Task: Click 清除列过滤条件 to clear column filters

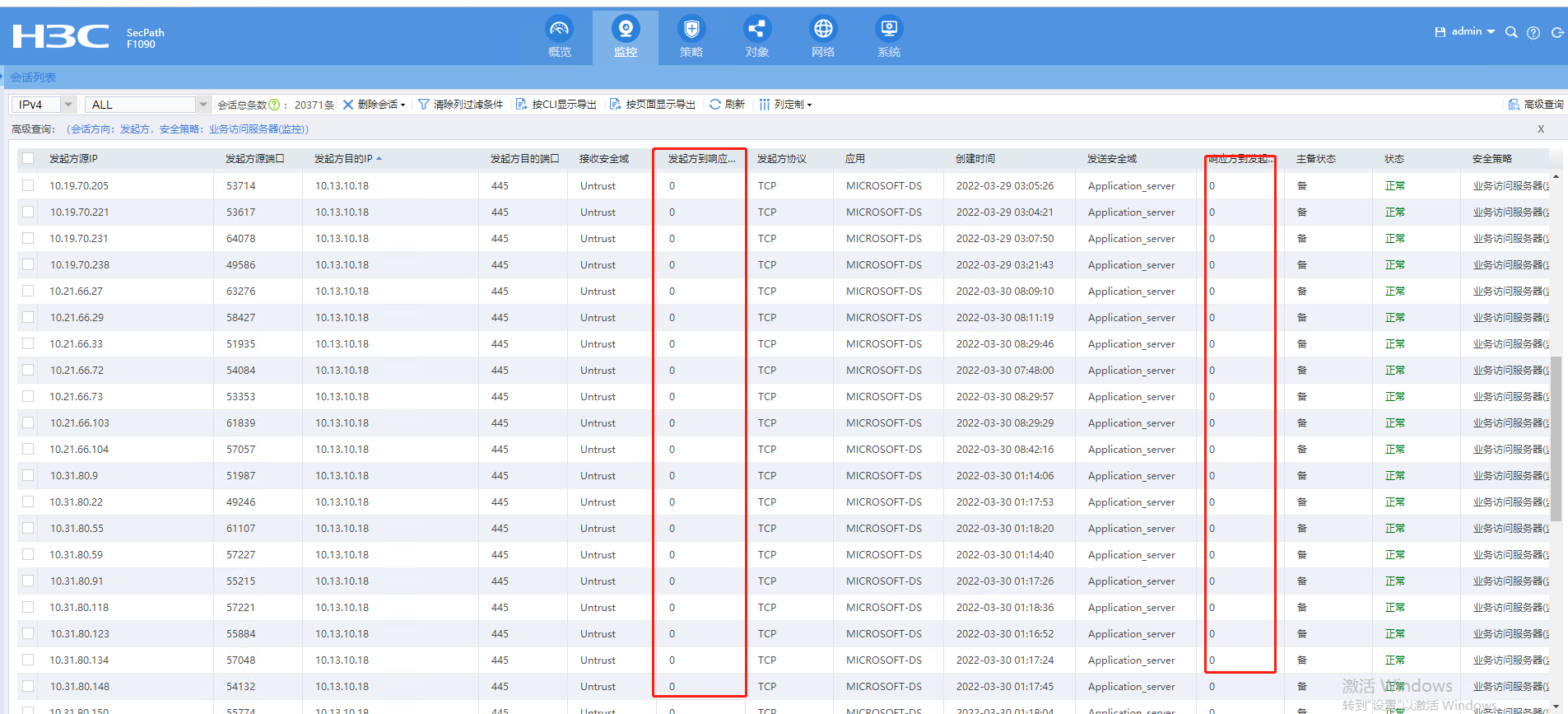Action: pos(461,105)
